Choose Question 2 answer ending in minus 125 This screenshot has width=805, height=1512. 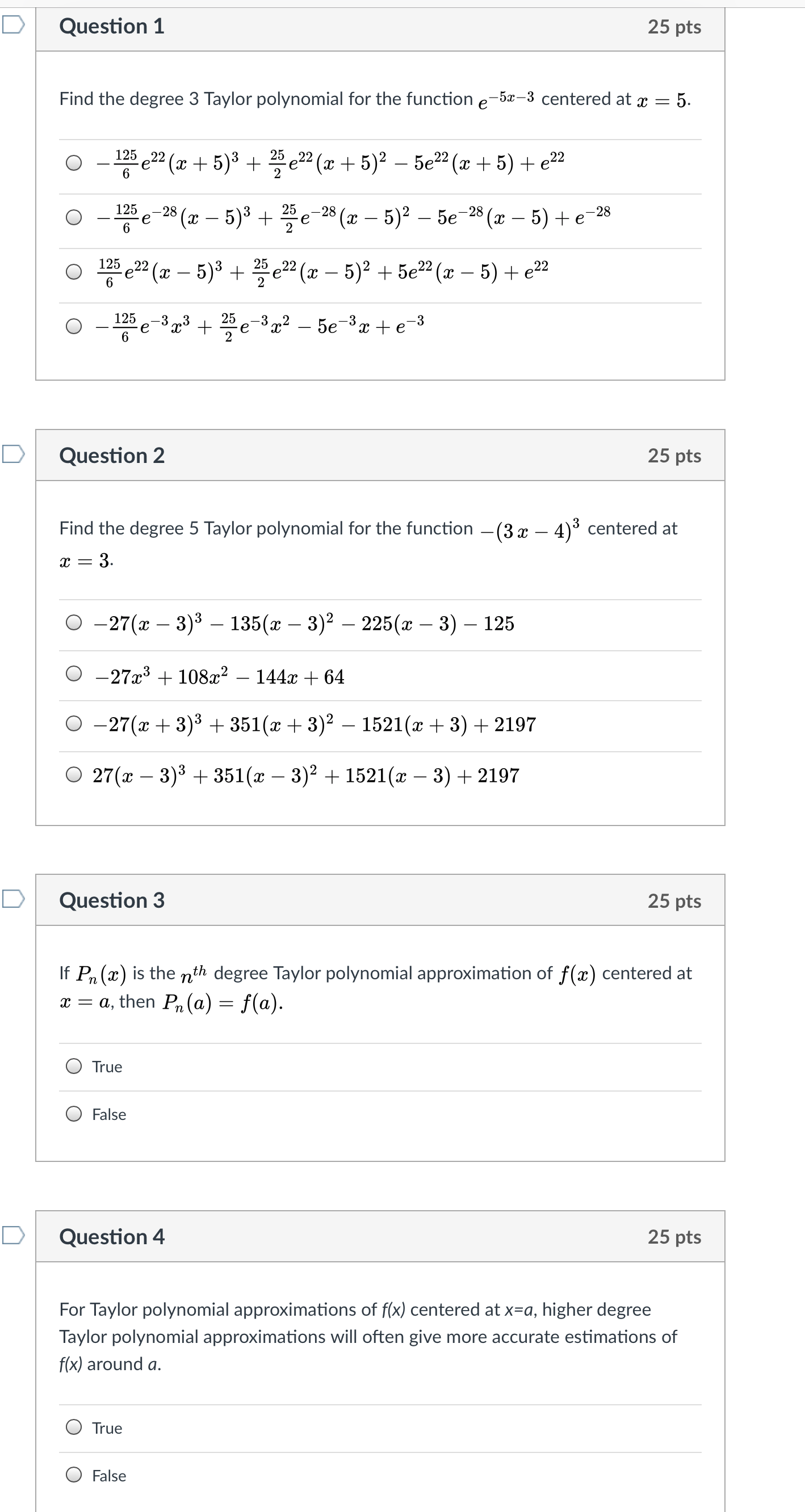click(74, 623)
